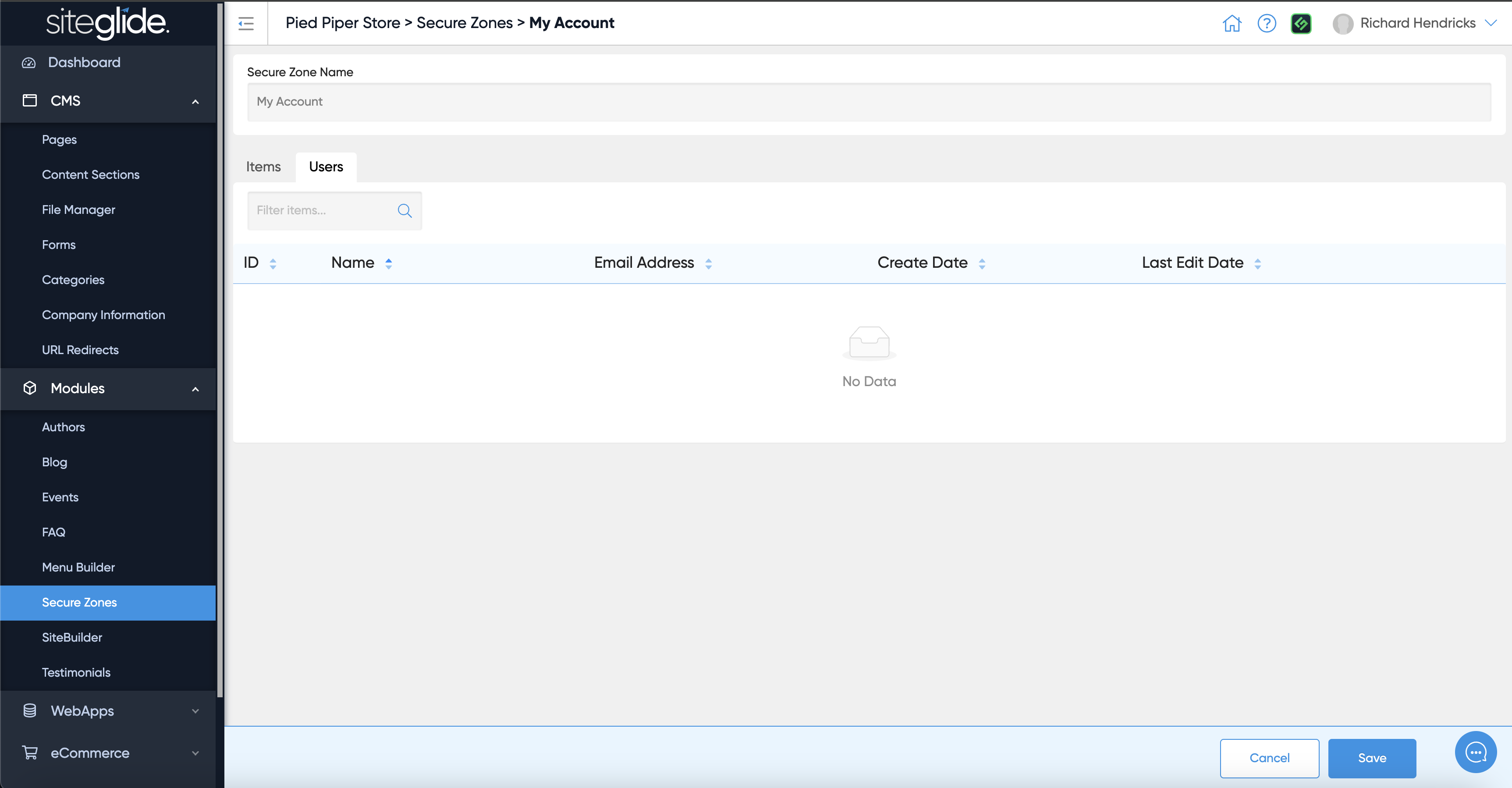The height and width of the screenshot is (788, 1512).
Task: Collapse sidebar with hamburger menu icon
Action: 246,24
